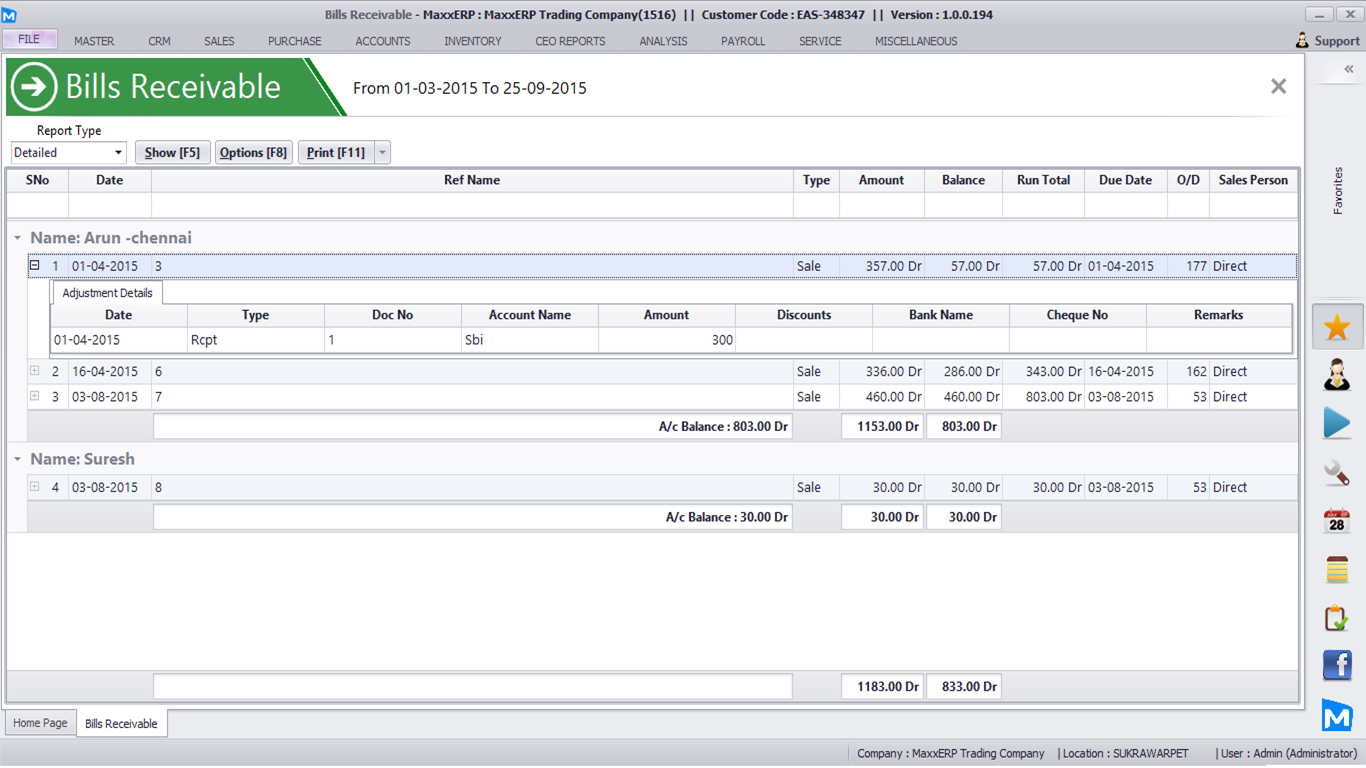Open the Print button dropdown arrow
This screenshot has width=1366, height=768.
click(x=382, y=153)
